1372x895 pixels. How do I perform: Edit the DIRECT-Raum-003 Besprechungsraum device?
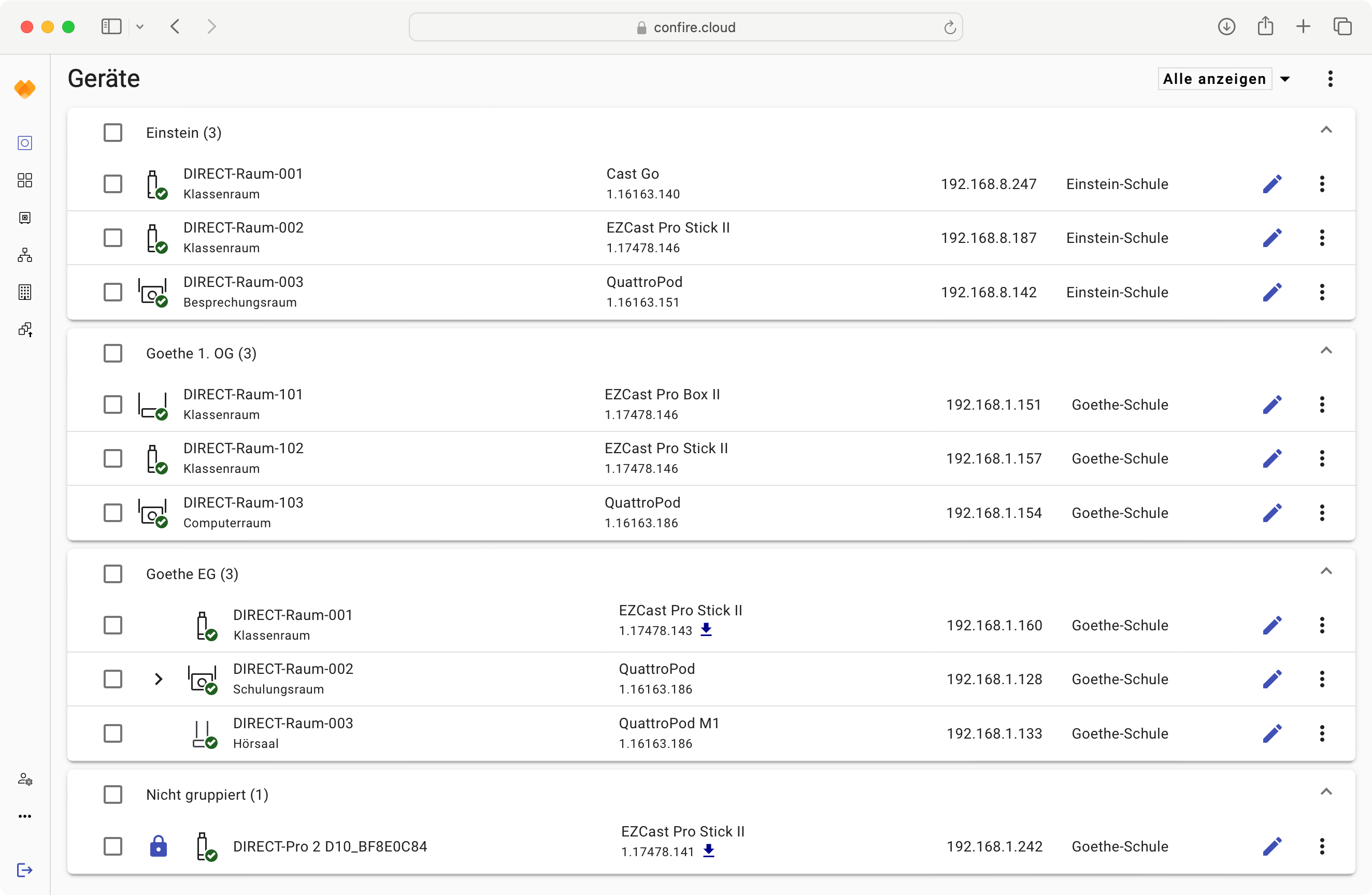pyautogui.click(x=1271, y=292)
